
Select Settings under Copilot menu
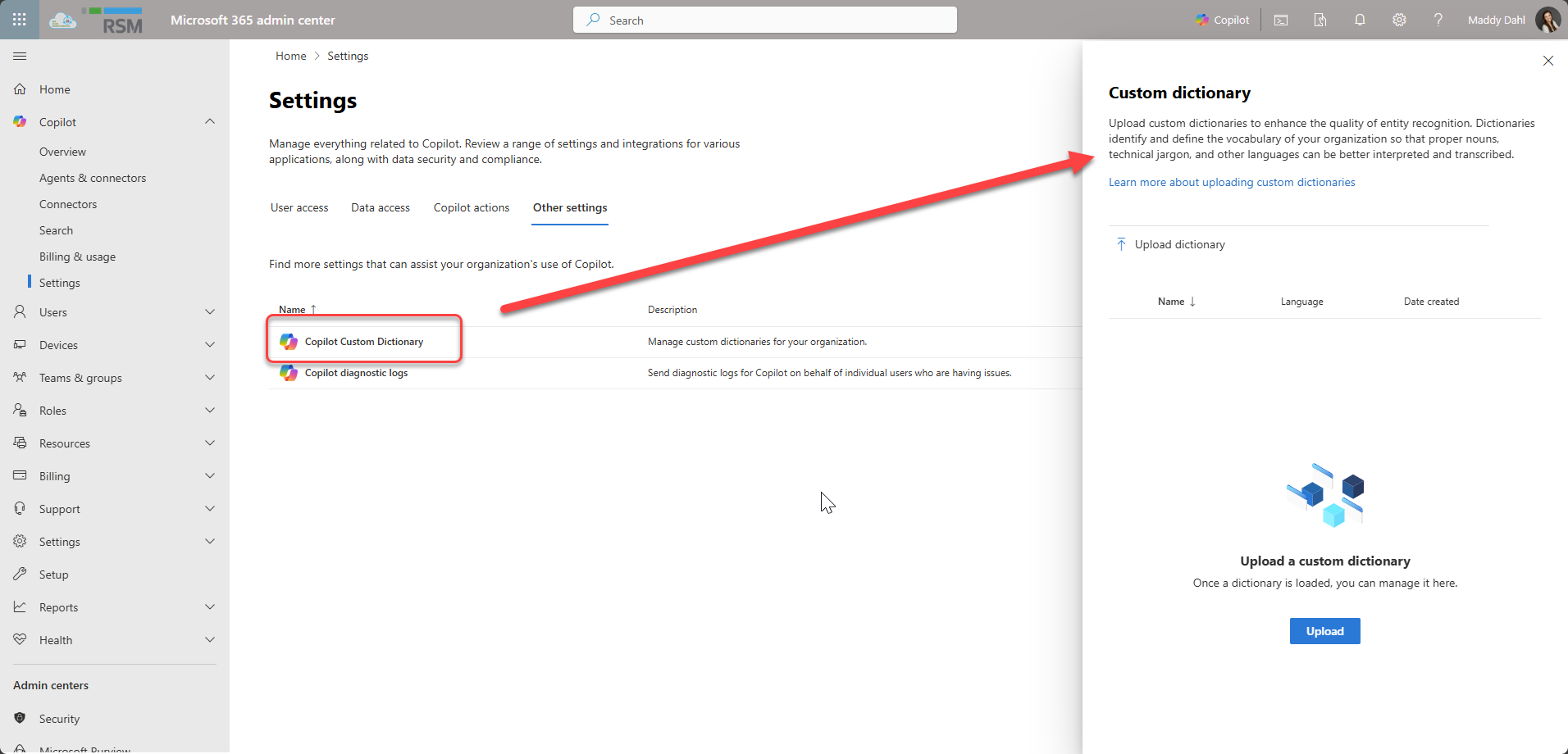(60, 283)
